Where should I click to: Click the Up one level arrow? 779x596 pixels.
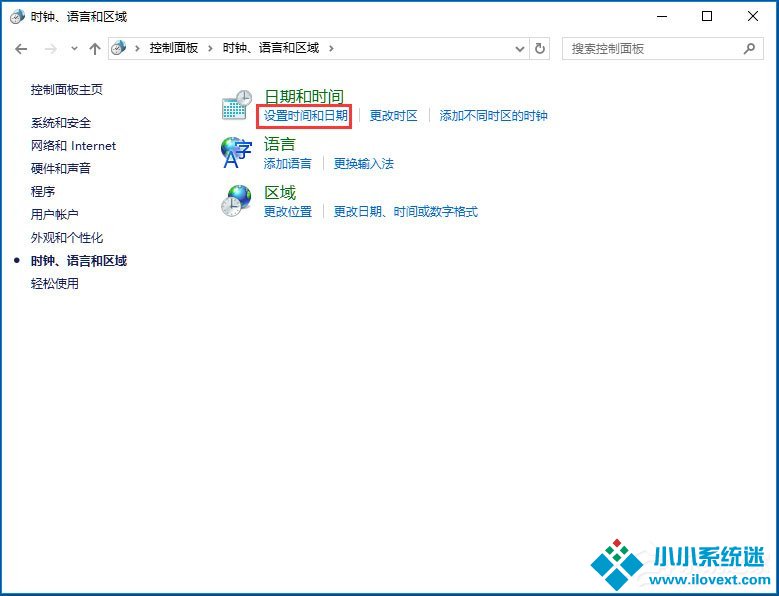click(x=94, y=49)
